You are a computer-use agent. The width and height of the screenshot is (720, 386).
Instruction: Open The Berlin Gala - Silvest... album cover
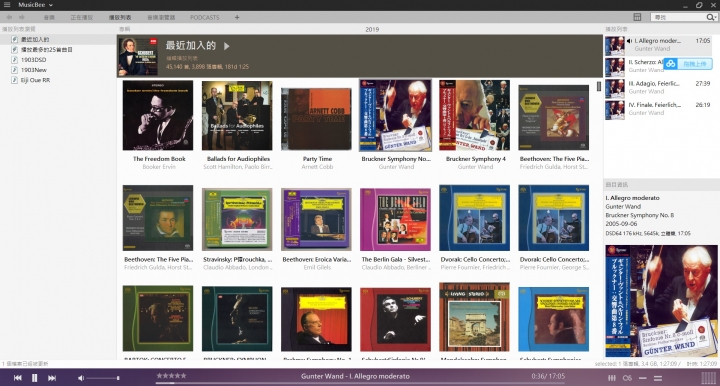(395, 219)
